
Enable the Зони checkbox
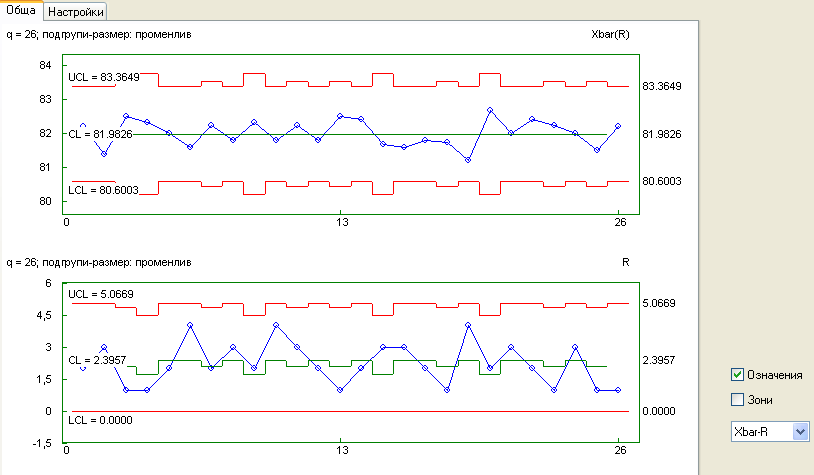pyautogui.click(x=738, y=400)
